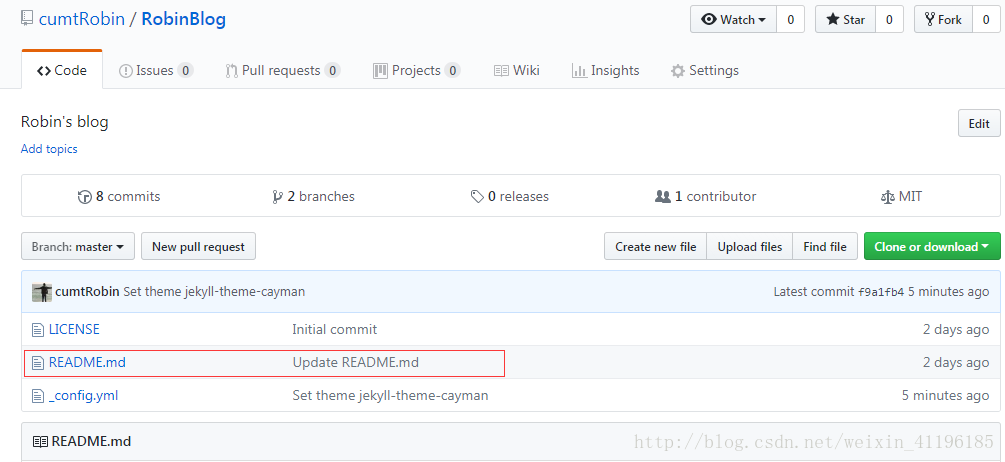The image size is (1005, 462).
Task: Expand the Clone or download dropdown
Action: (x=932, y=246)
